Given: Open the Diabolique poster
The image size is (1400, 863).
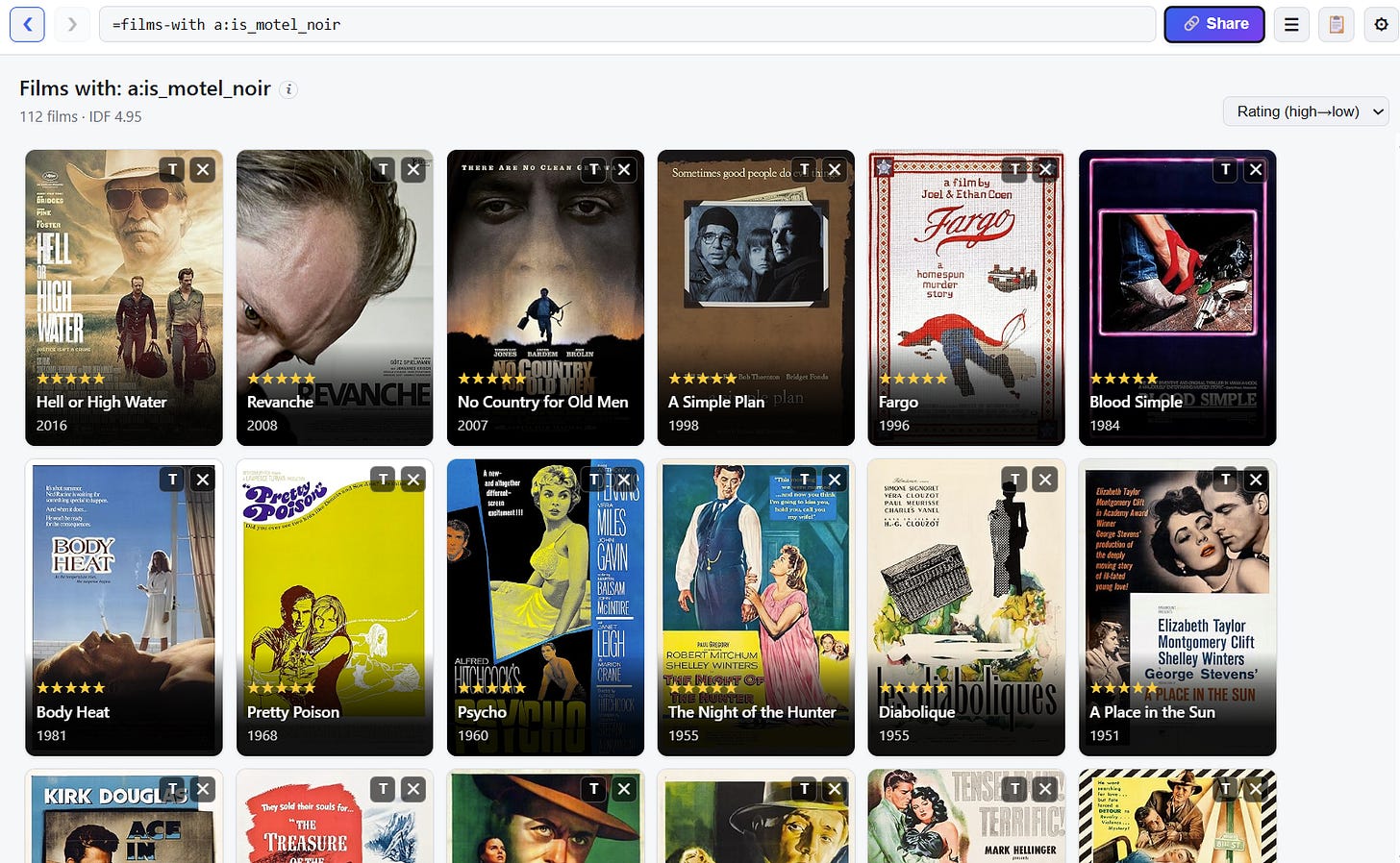Looking at the screenshot, I should pyautogui.click(x=966, y=607).
